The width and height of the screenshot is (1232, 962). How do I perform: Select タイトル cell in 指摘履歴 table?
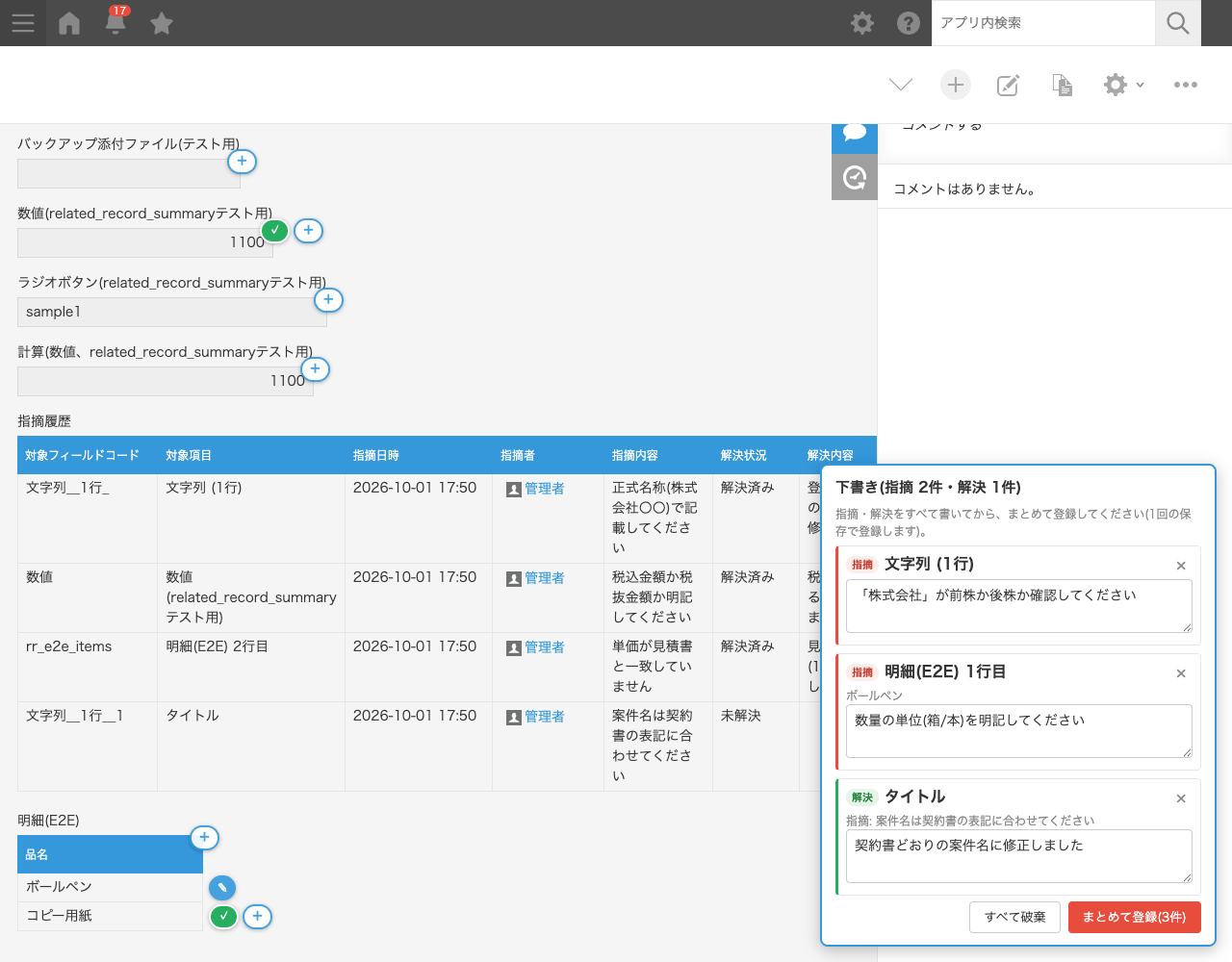point(251,747)
